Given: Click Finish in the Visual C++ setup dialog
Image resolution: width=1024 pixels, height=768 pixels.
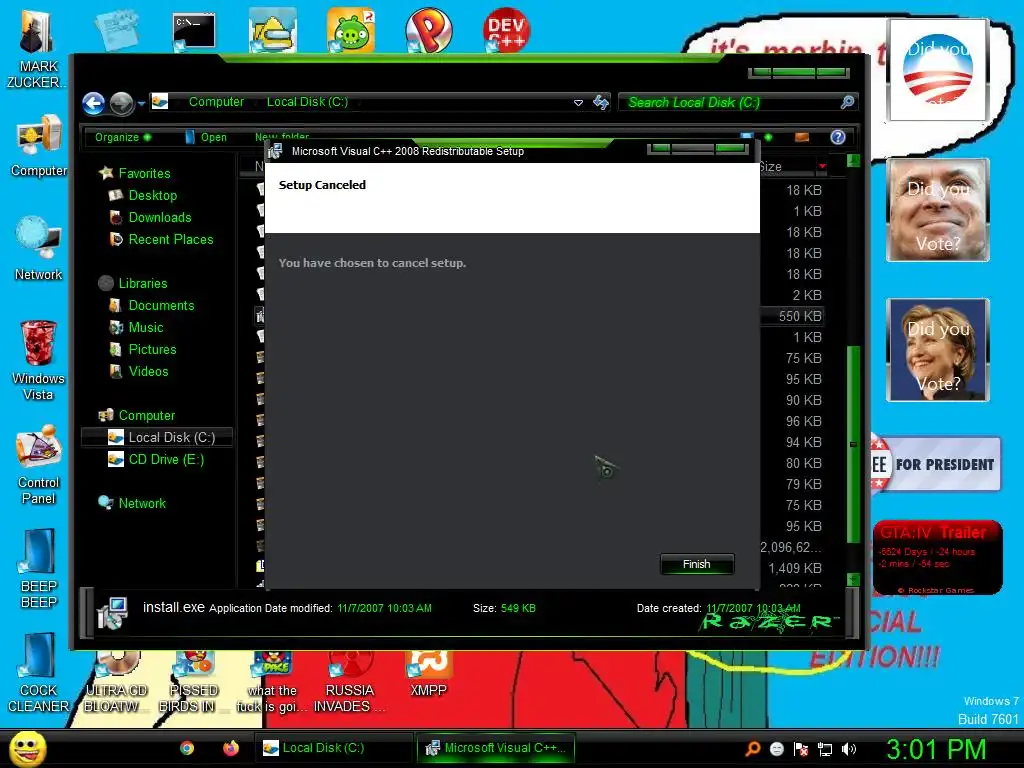Looking at the screenshot, I should [x=697, y=564].
